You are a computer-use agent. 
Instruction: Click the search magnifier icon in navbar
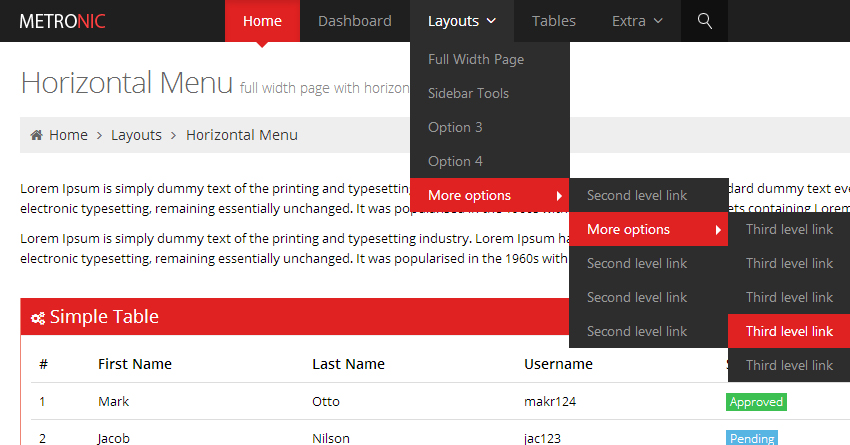tap(704, 21)
